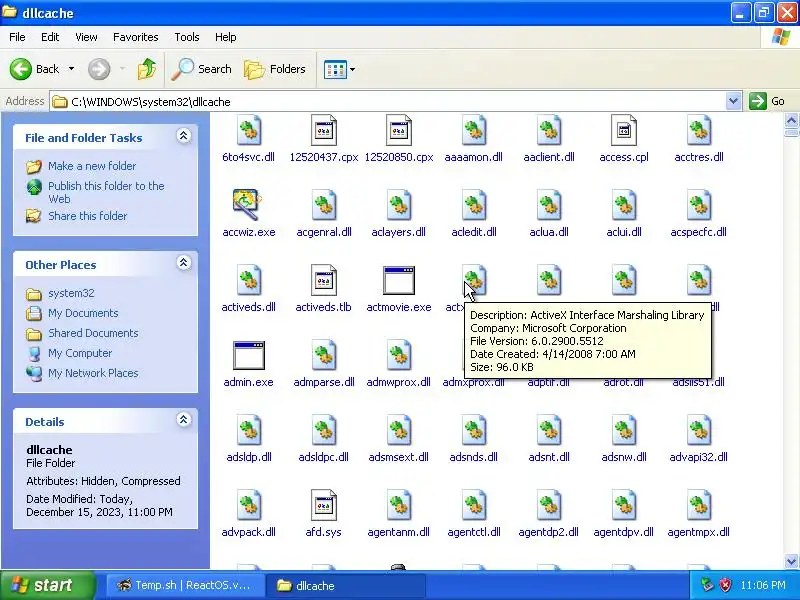Select the 12520850.cpx file icon

tap(398, 131)
